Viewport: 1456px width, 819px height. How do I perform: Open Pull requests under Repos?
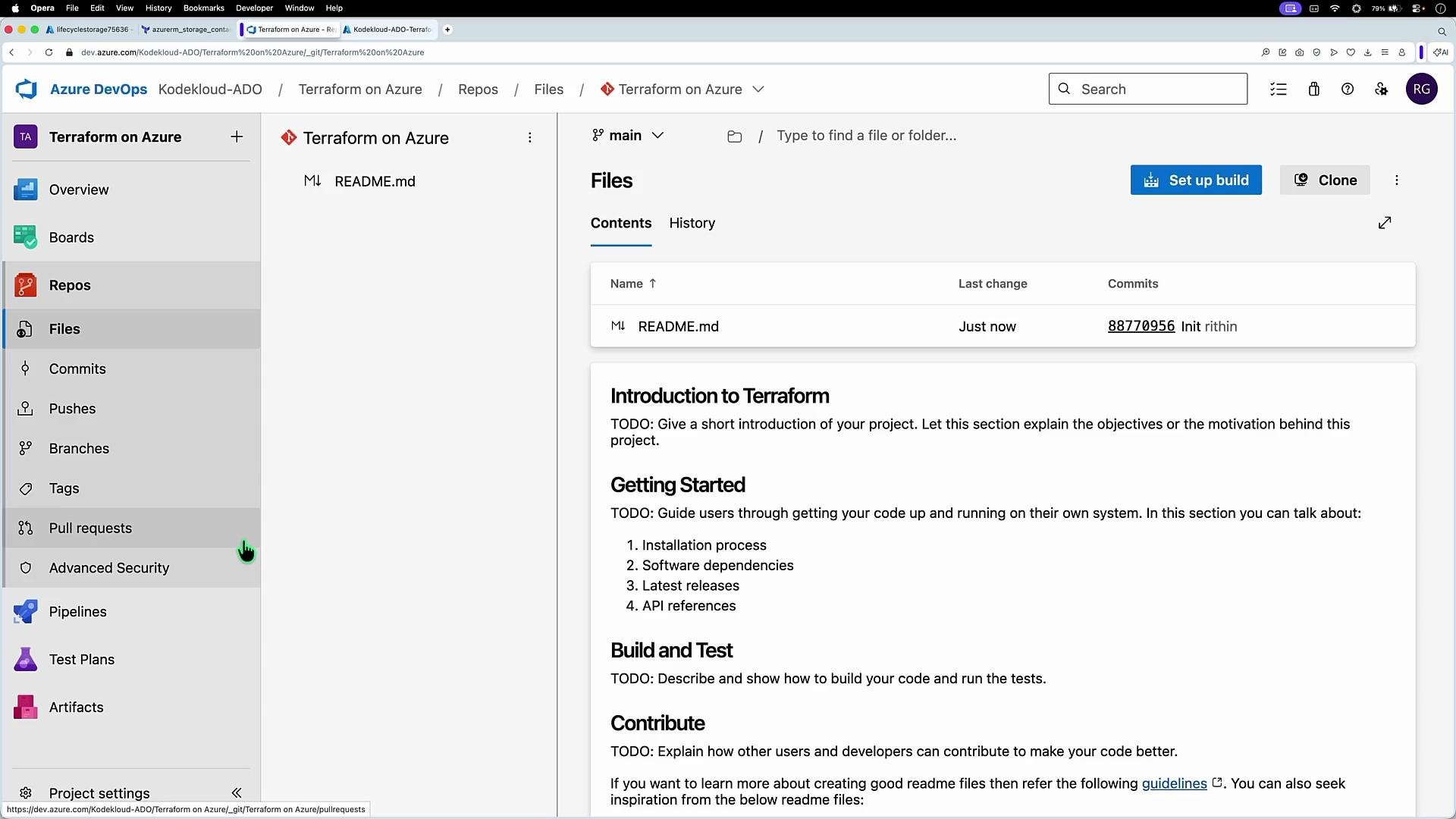(132, 528)
